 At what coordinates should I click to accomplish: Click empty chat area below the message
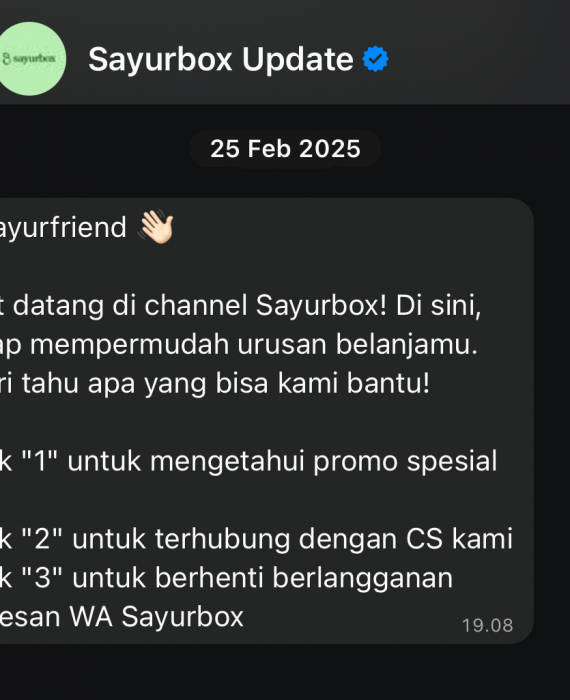click(285, 672)
